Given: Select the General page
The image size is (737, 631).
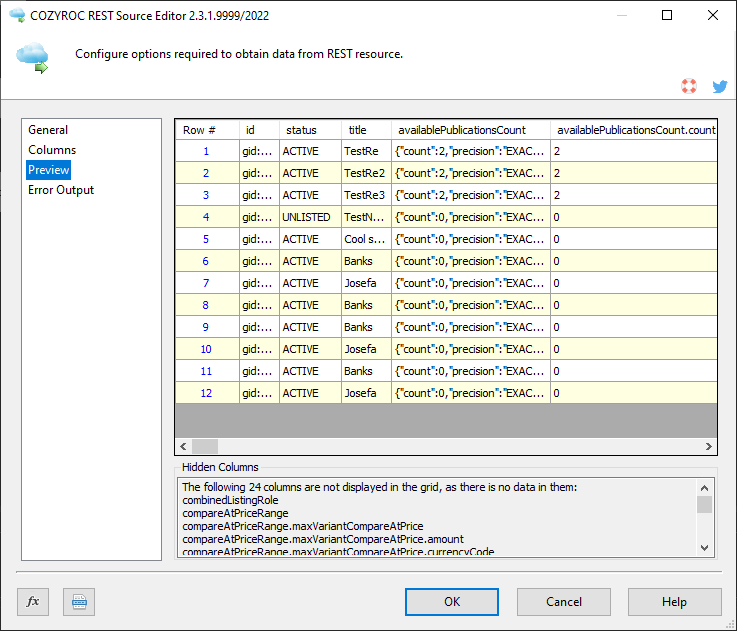Looking at the screenshot, I should pyautogui.click(x=48, y=130).
